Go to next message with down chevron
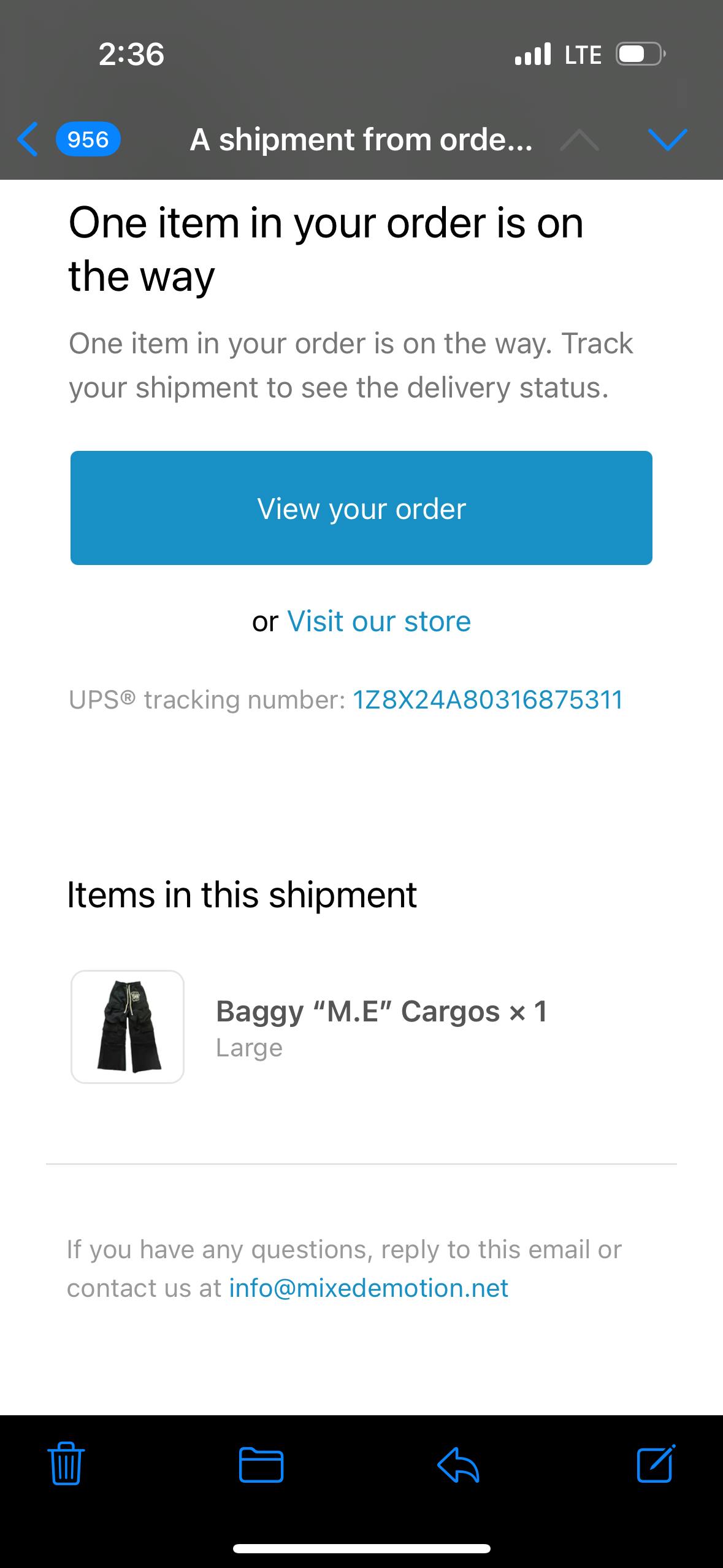The width and height of the screenshot is (723, 1568). (667, 140)
